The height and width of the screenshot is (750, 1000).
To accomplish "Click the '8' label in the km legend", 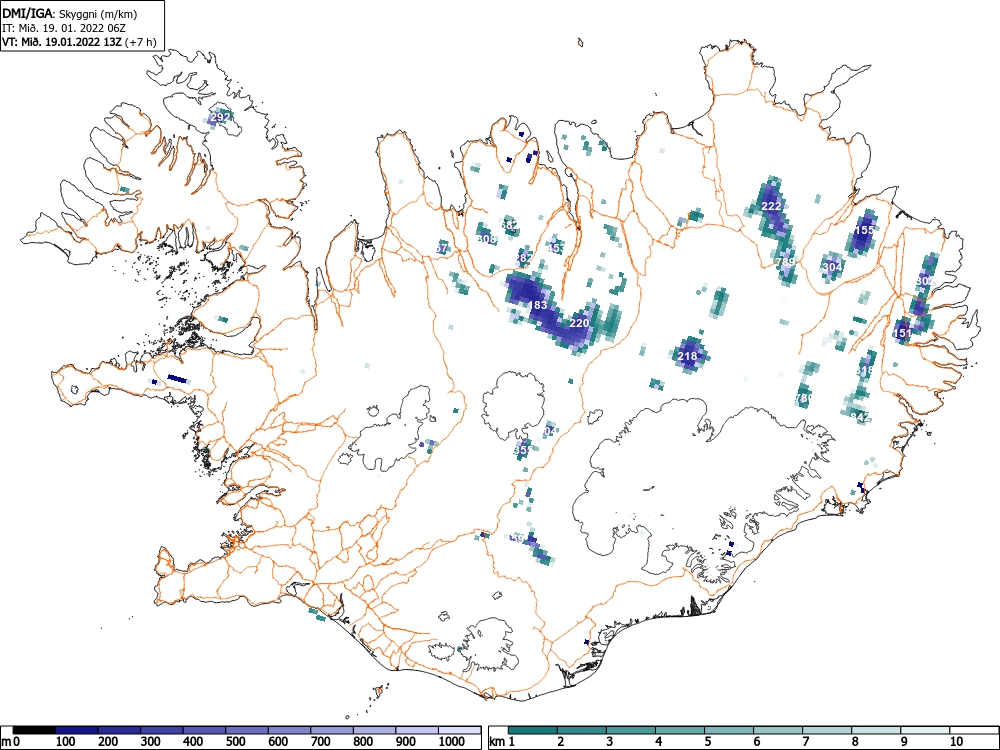I will click(855, 742).
